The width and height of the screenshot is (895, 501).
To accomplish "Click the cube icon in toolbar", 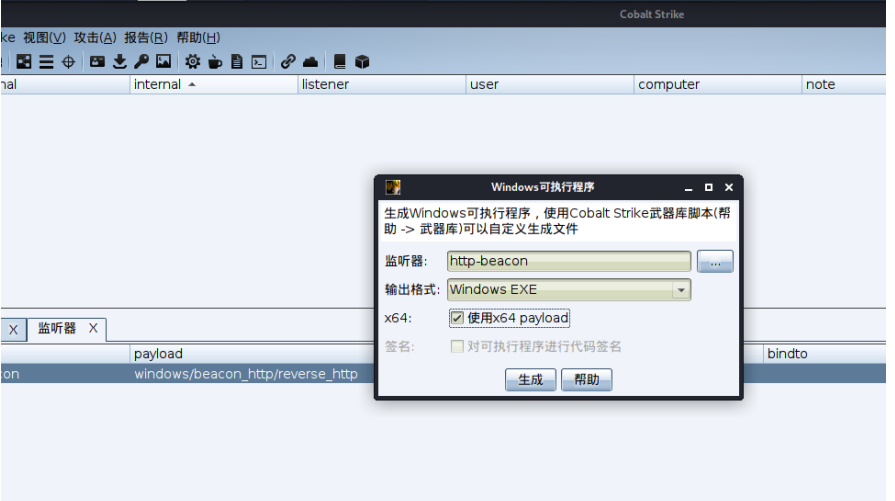I will (x=362, y=62).
